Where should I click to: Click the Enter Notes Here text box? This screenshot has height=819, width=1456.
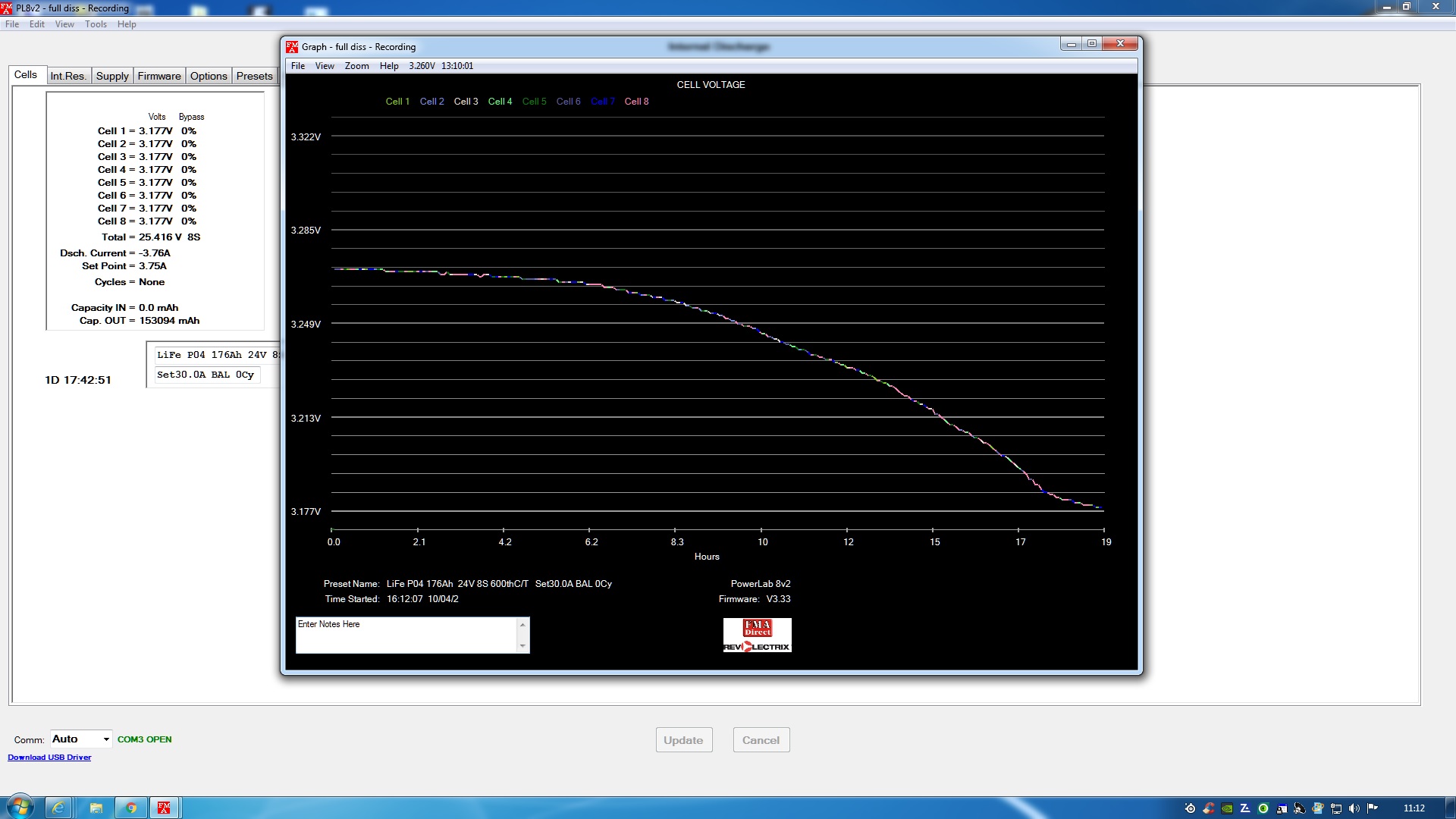click(x=406, y=635)
